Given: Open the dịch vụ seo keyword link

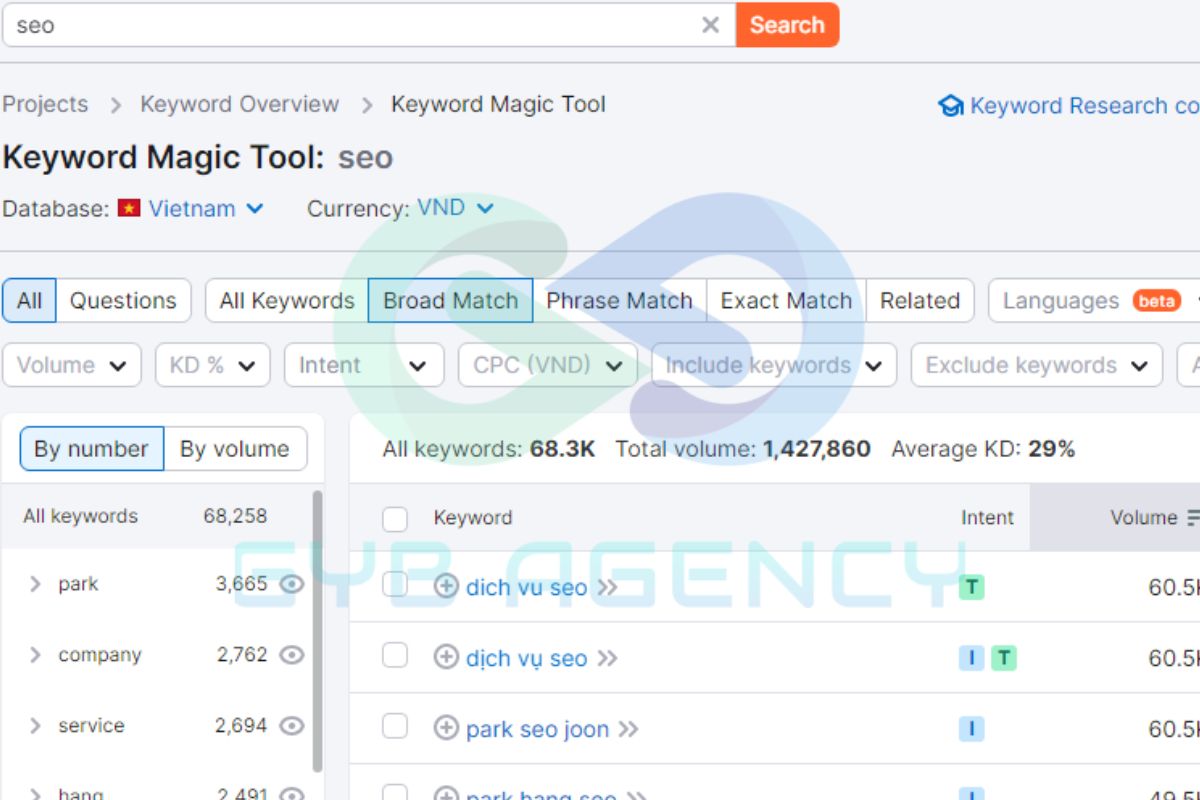Looking at the screenshot, I should [526, 658].
